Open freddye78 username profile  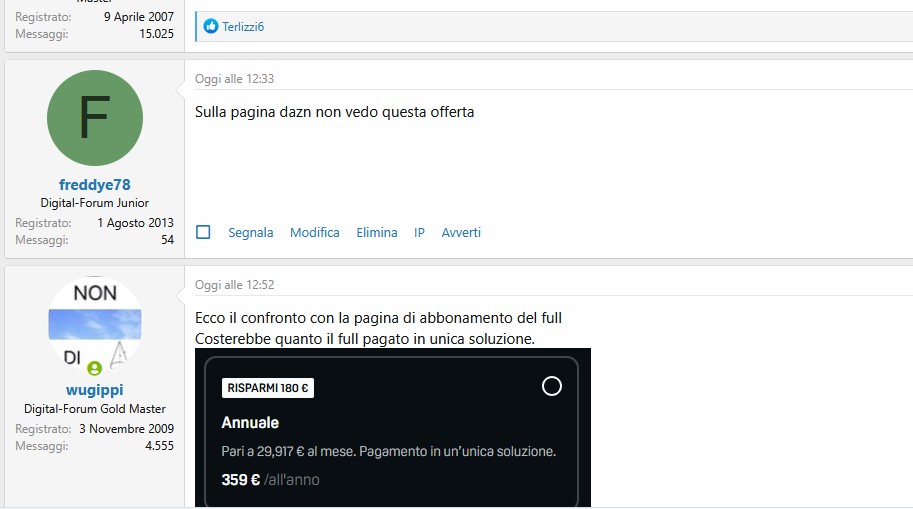(x=95, y=185)
